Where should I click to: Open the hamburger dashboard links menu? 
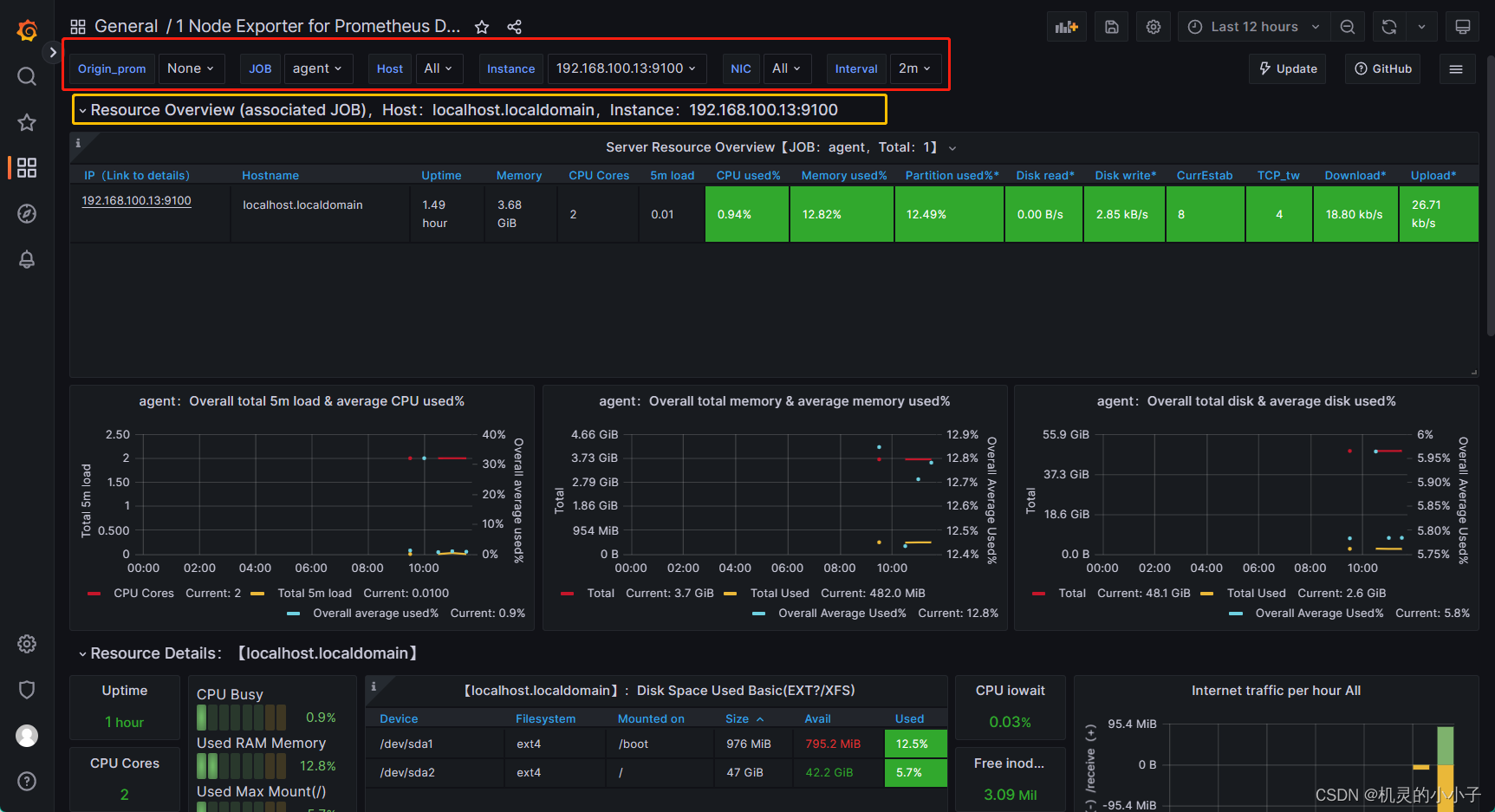point(1456,68)
